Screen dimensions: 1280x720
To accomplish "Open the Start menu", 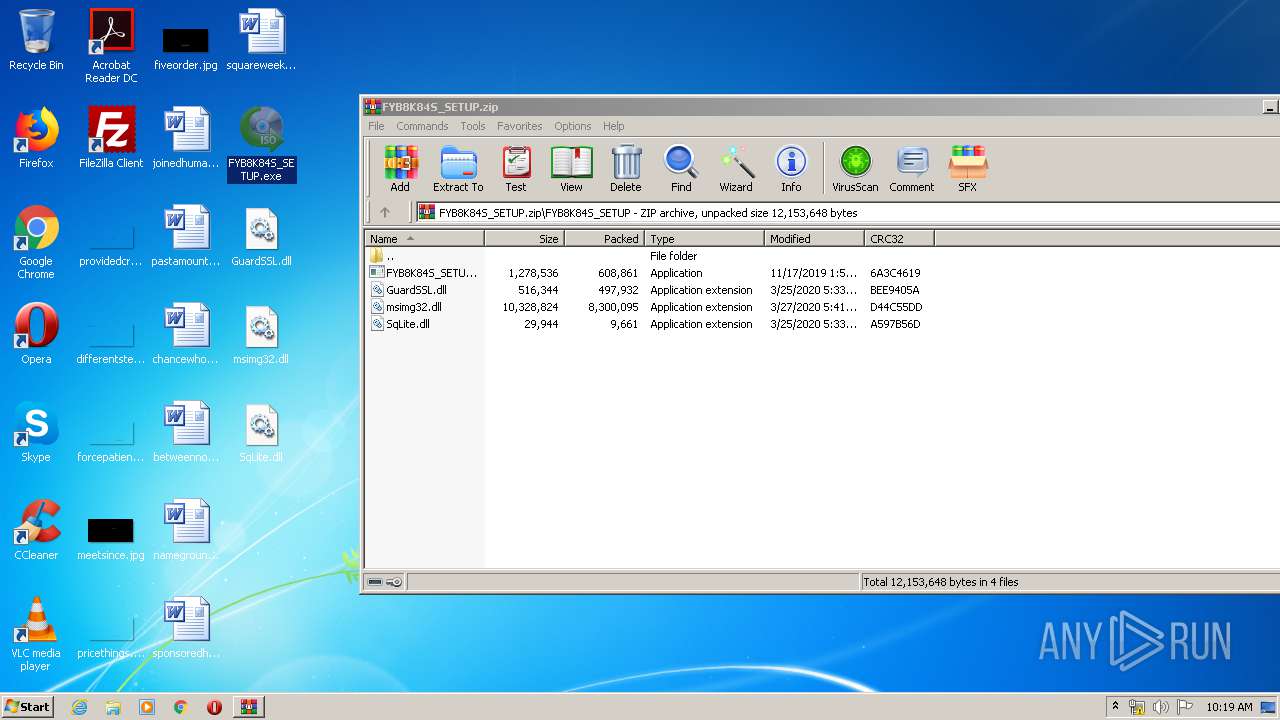I will coord(27,706).
